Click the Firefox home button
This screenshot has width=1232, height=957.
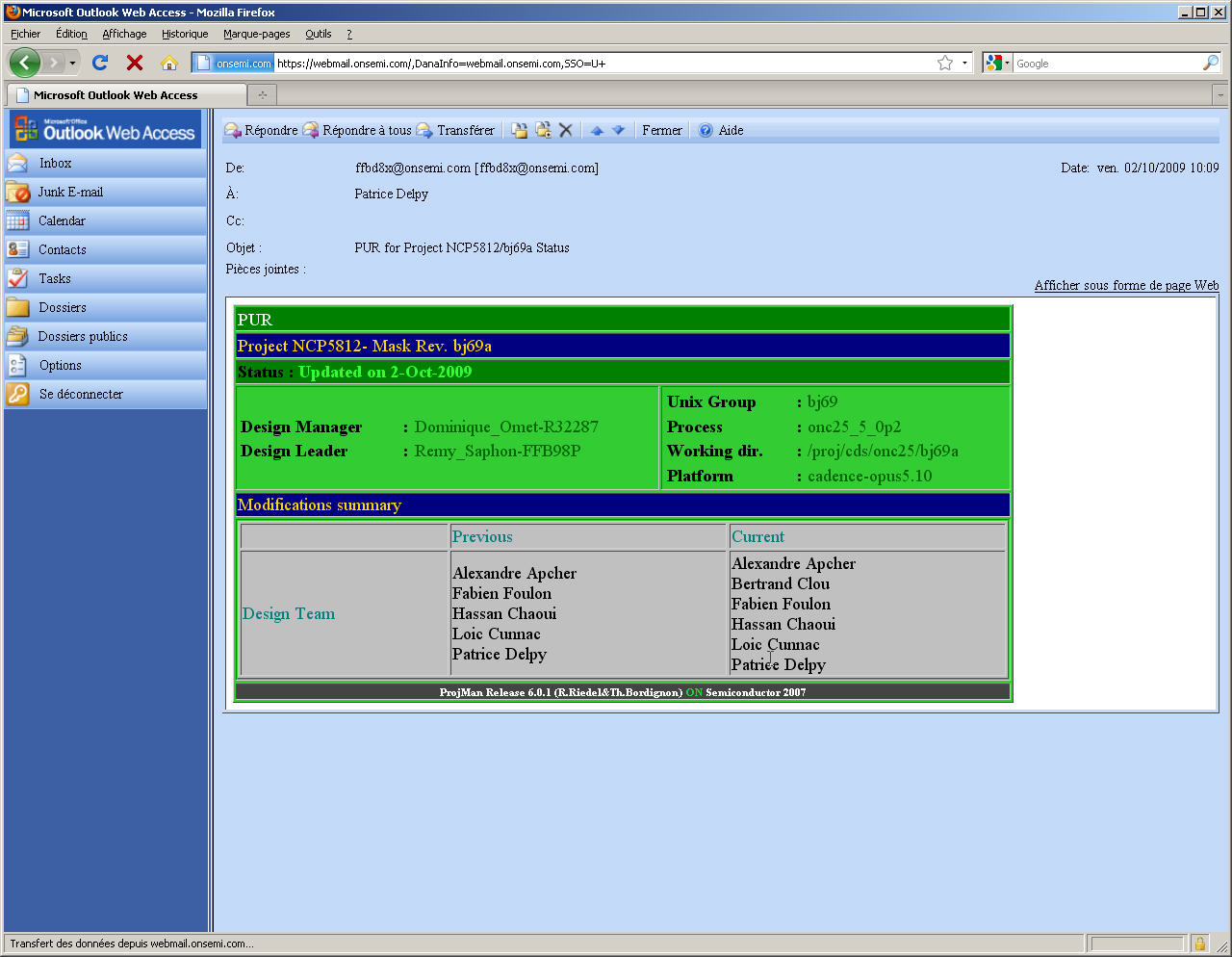click(169, 64)
